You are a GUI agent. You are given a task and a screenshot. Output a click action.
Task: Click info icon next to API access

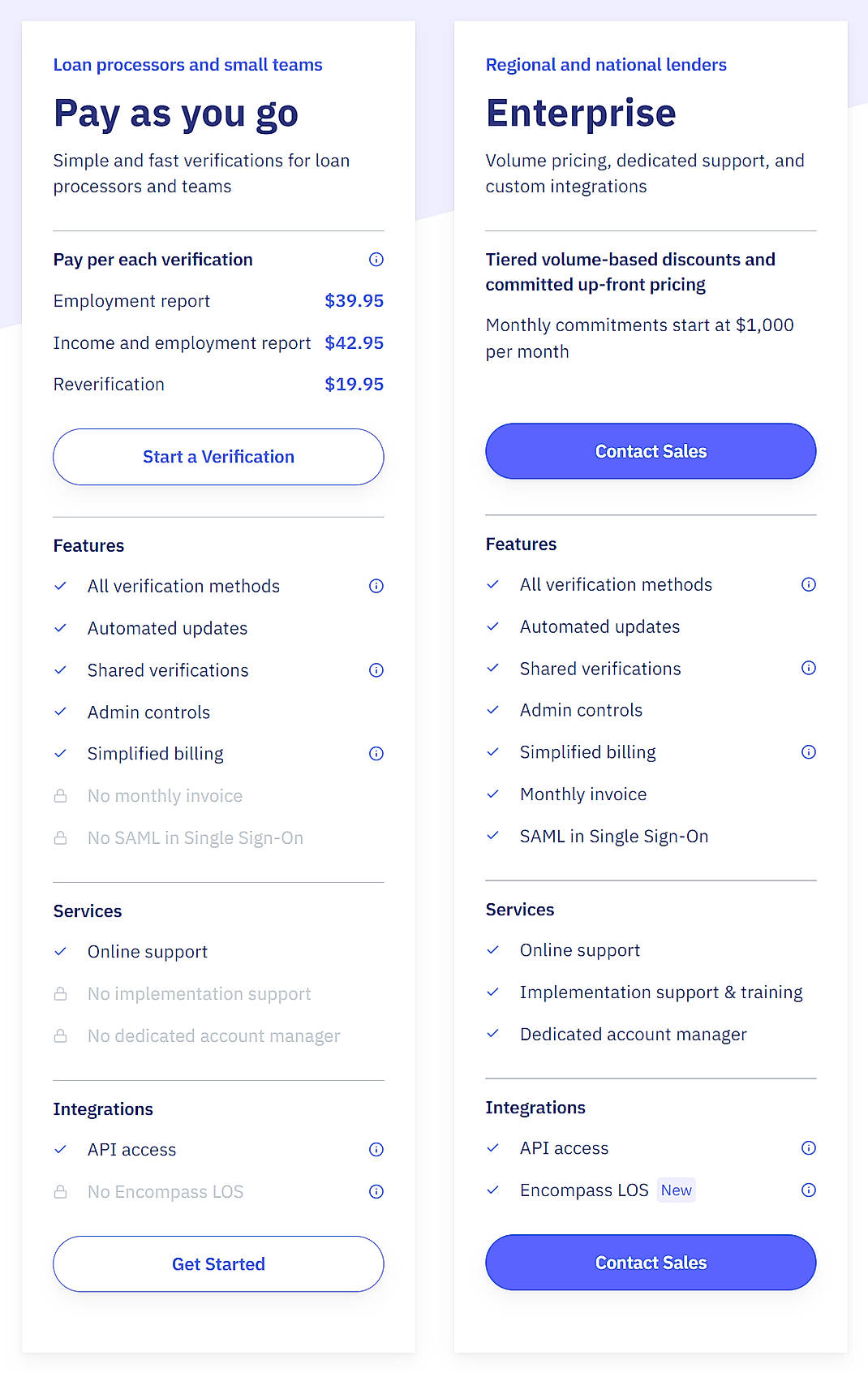376,1149
